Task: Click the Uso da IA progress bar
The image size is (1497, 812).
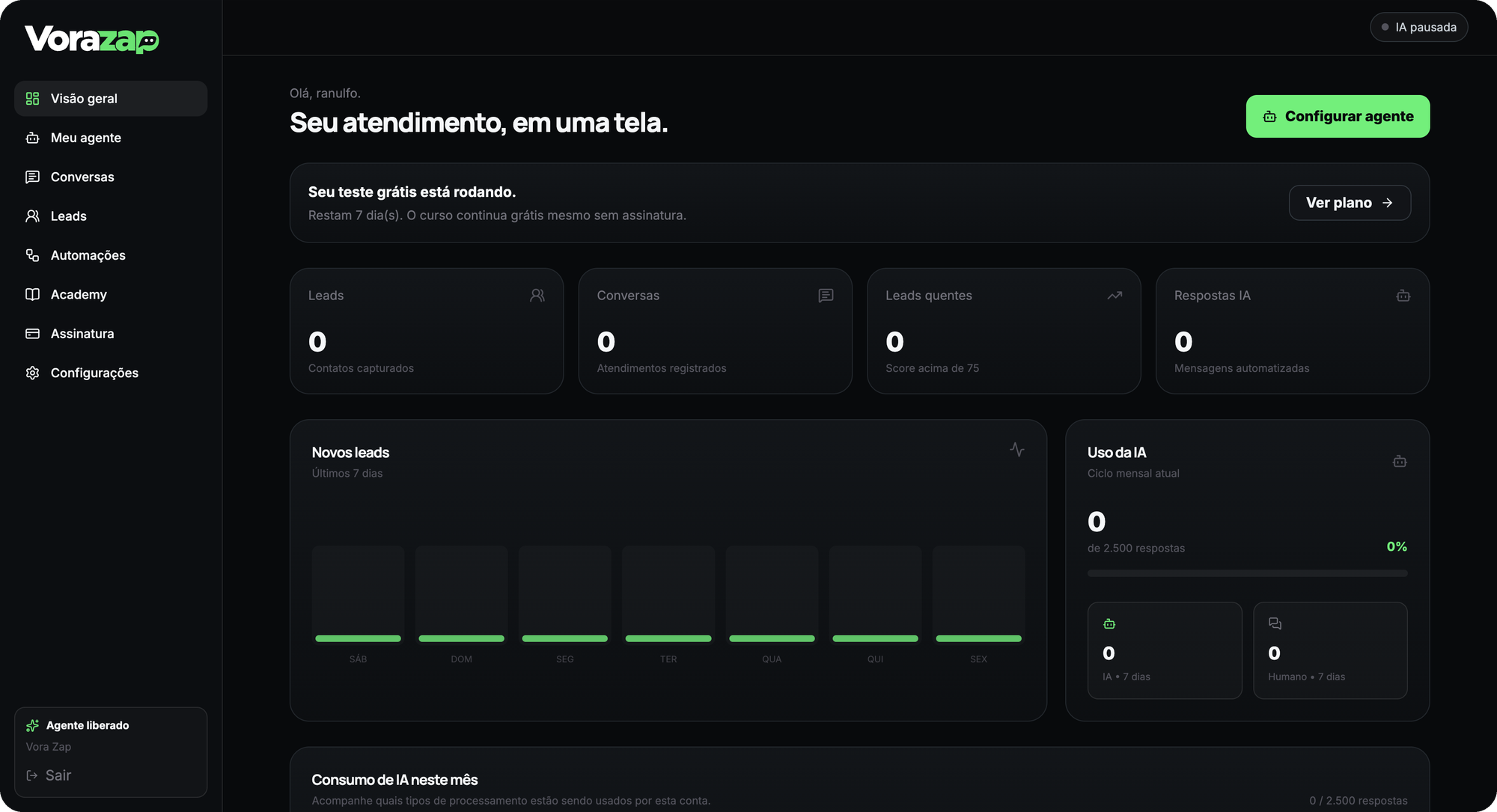Action: 1247,573
